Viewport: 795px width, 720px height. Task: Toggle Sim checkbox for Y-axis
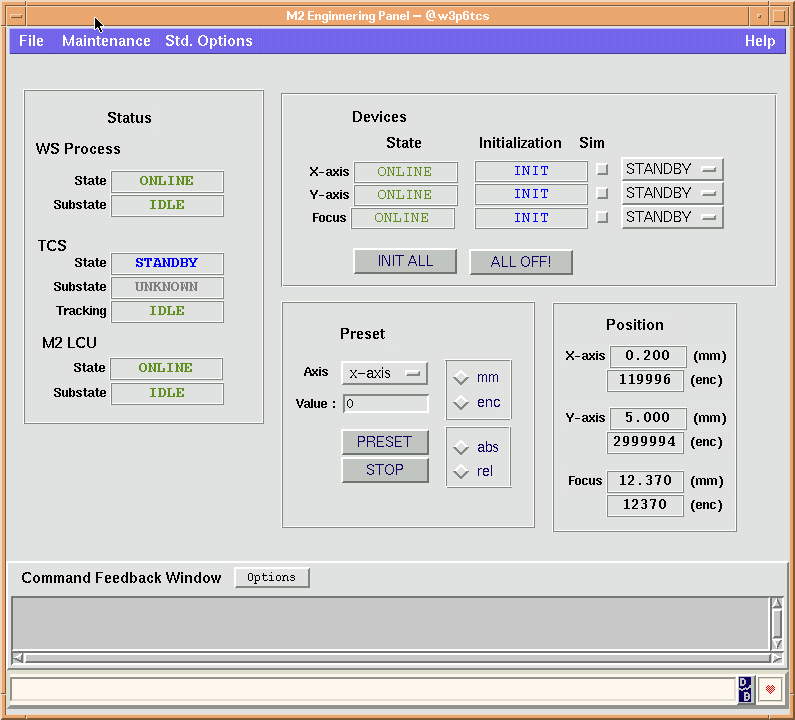602,193
